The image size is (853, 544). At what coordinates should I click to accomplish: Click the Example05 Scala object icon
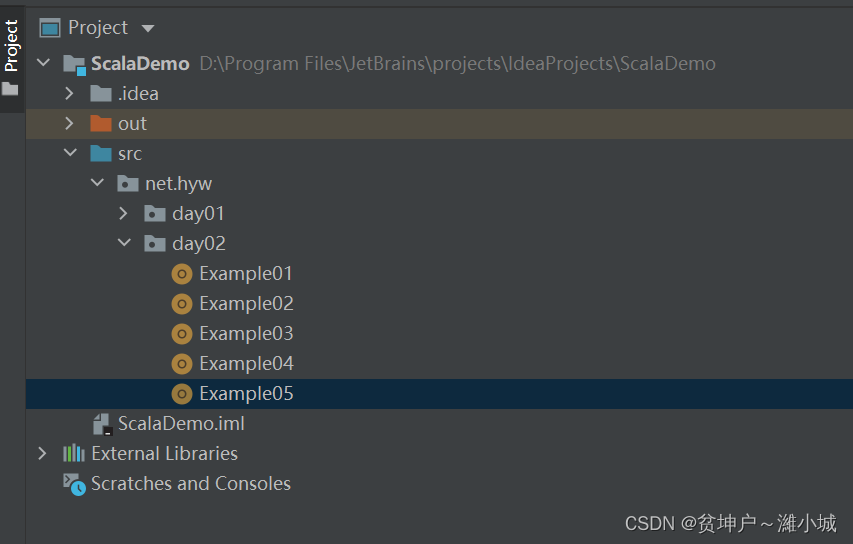182,394
